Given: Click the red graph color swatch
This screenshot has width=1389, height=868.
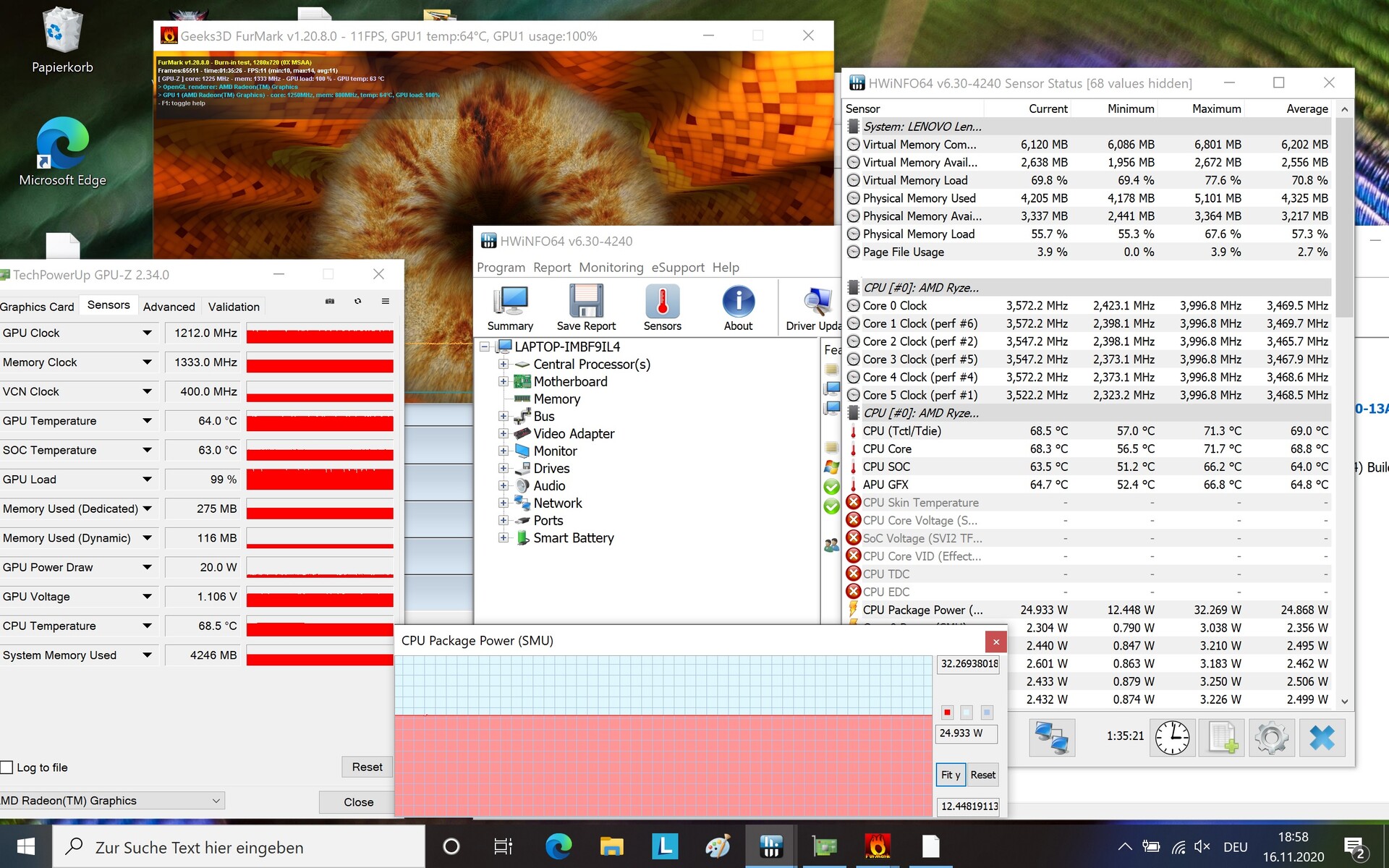Looking at the screenshot, I should click(947, 712).
